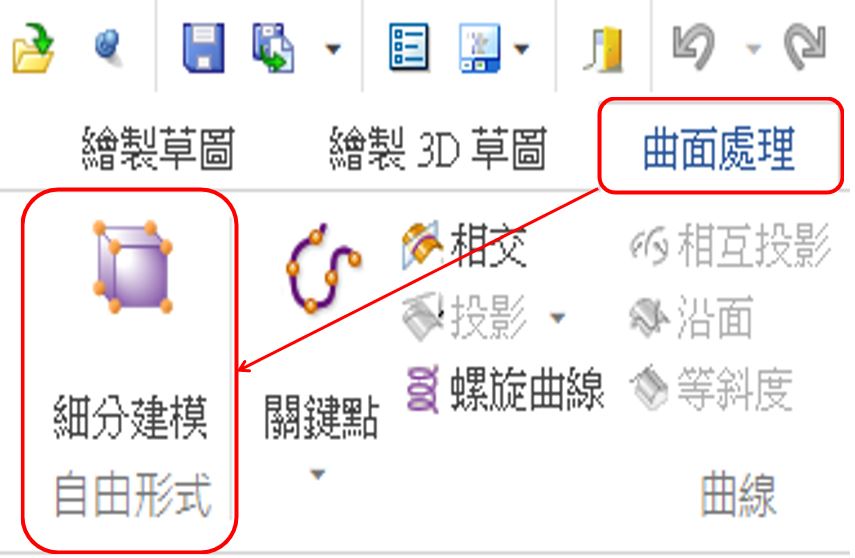
Task: Click the 細分建模 cube icon
Action: pos(133,267)
